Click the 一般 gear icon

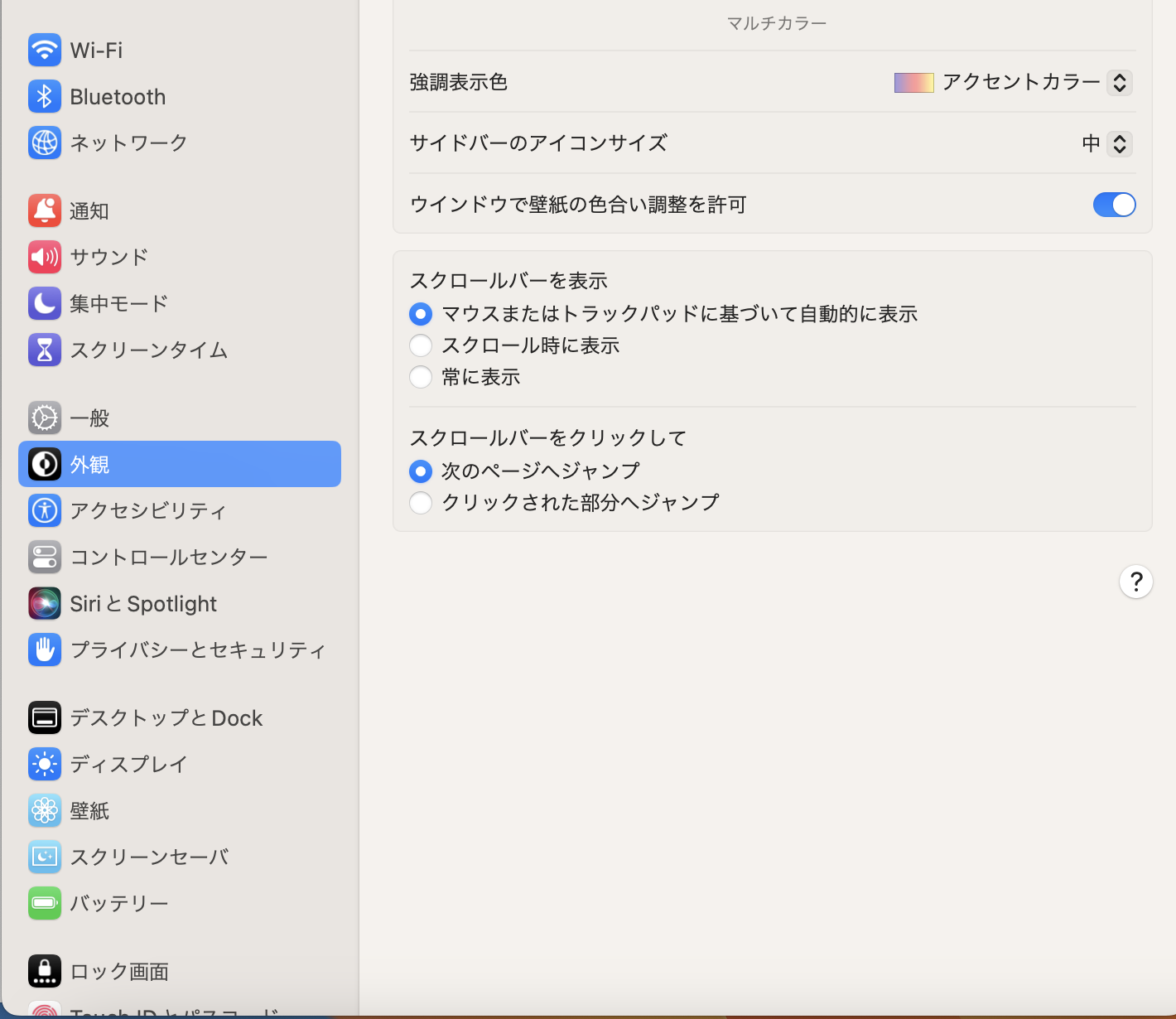(45, 418)
